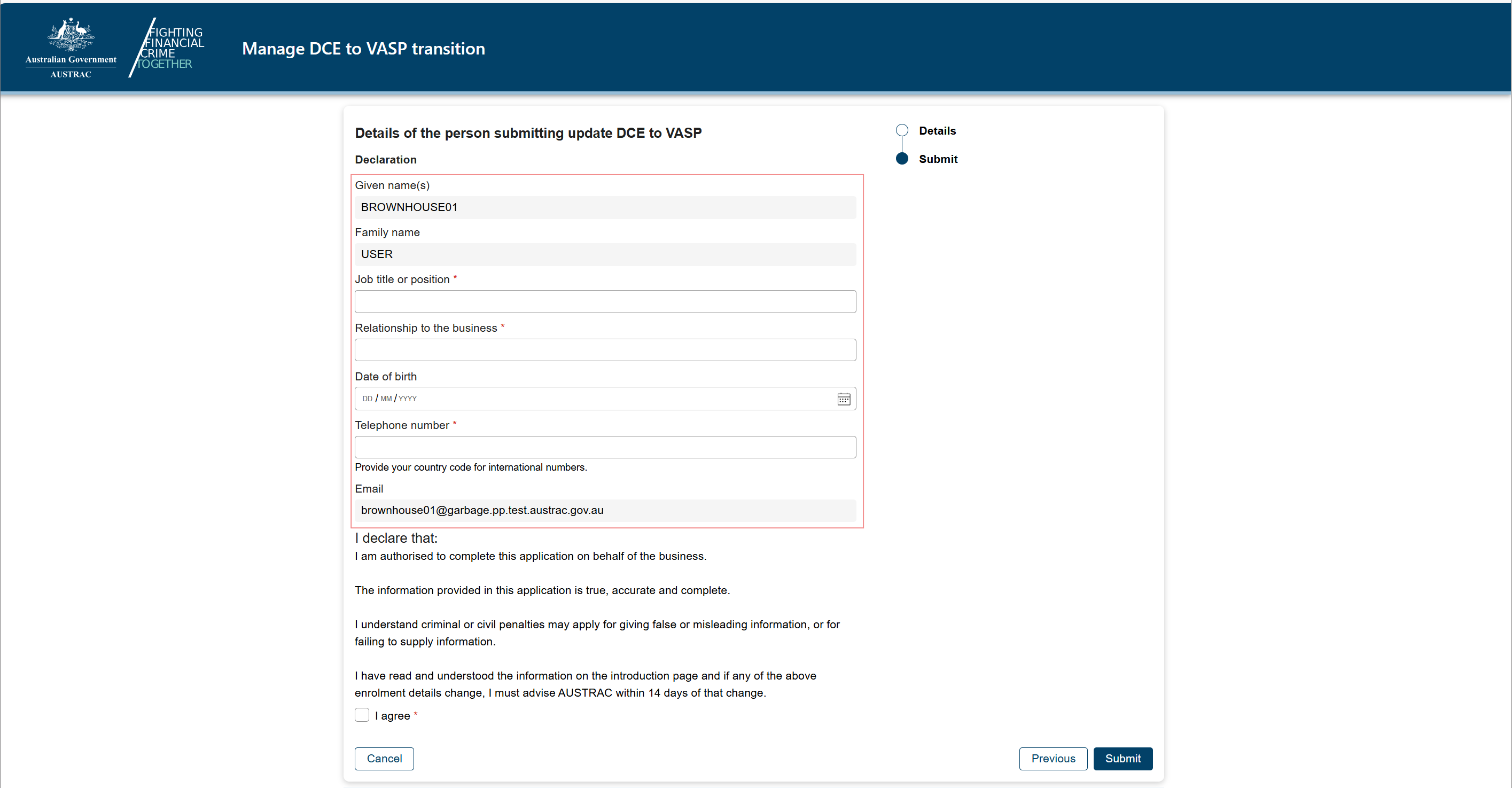
Task: Click the read-only Given name(s) field
Action: coord(605,207)
